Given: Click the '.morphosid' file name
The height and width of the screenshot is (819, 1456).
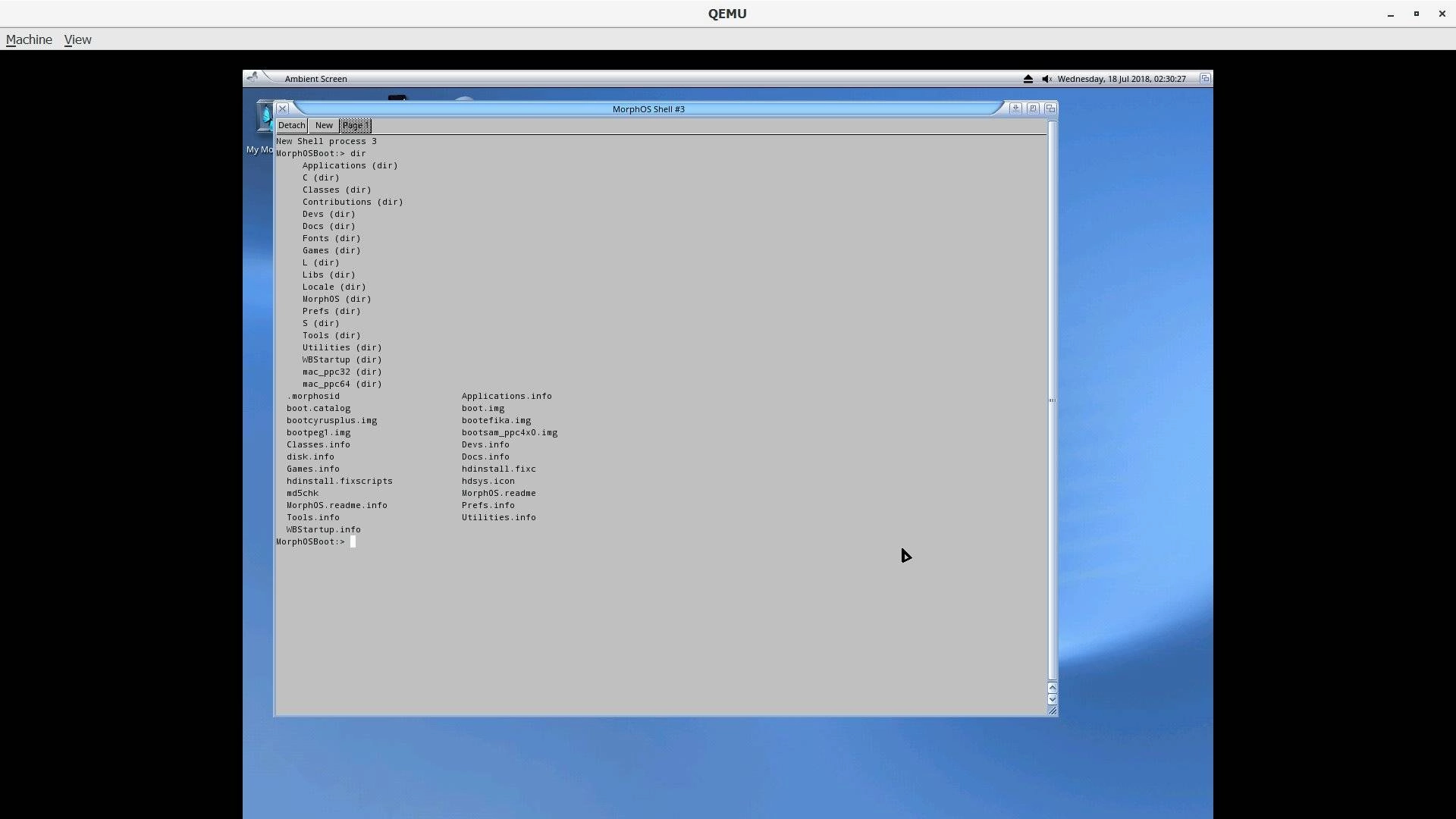Looking at the screenshot, I should 313,396.
